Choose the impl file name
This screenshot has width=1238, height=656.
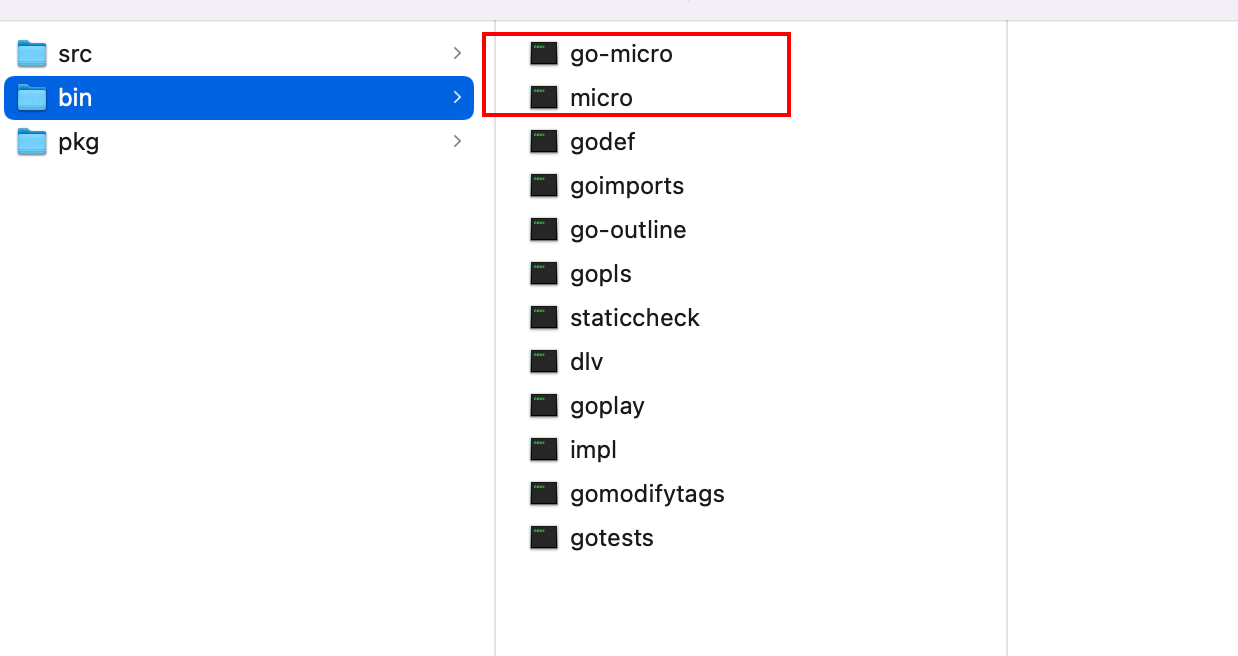(x=593, y=450)
